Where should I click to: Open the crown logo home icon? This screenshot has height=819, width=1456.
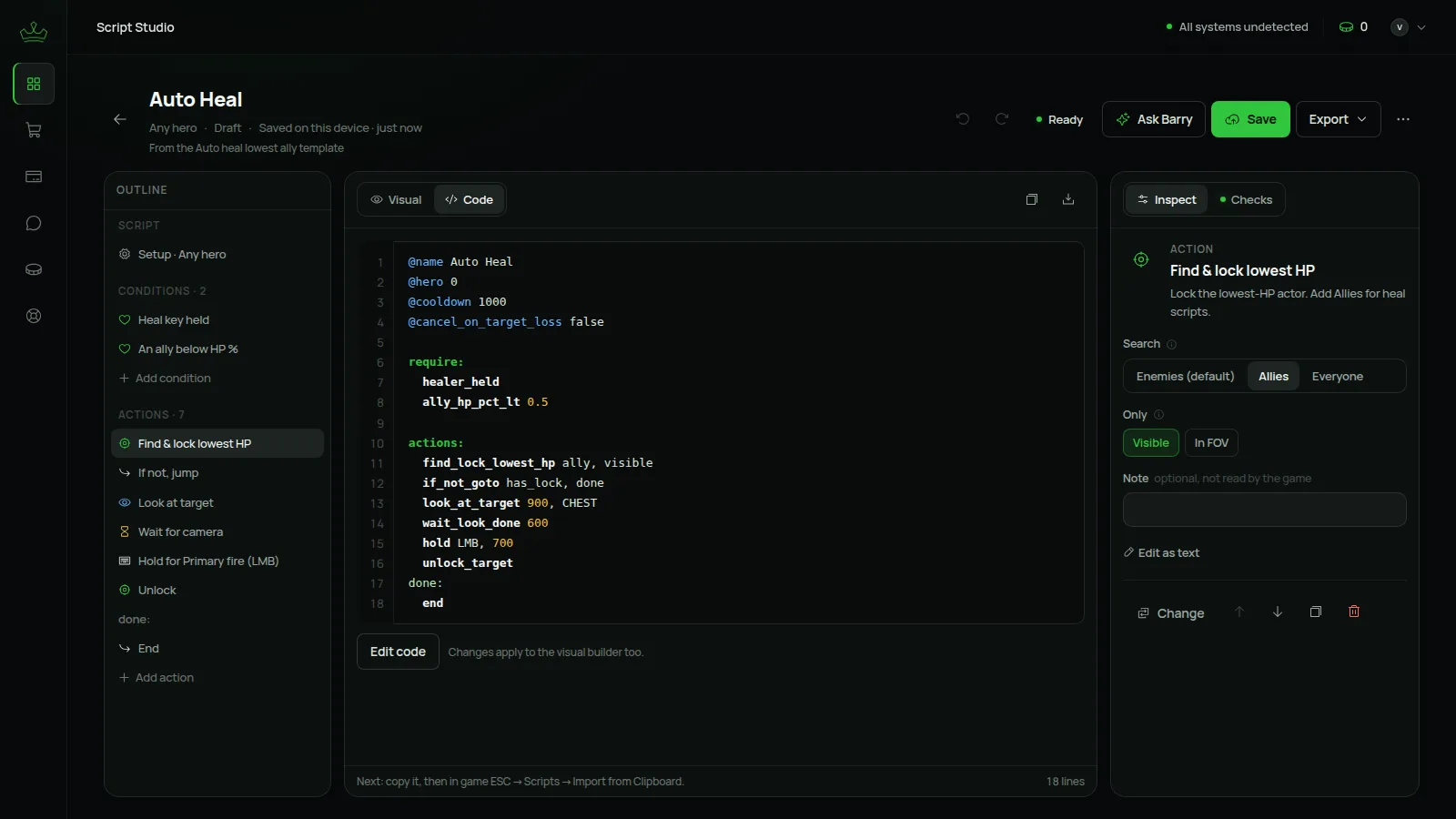pyautogui.click(x=34, y=32)
